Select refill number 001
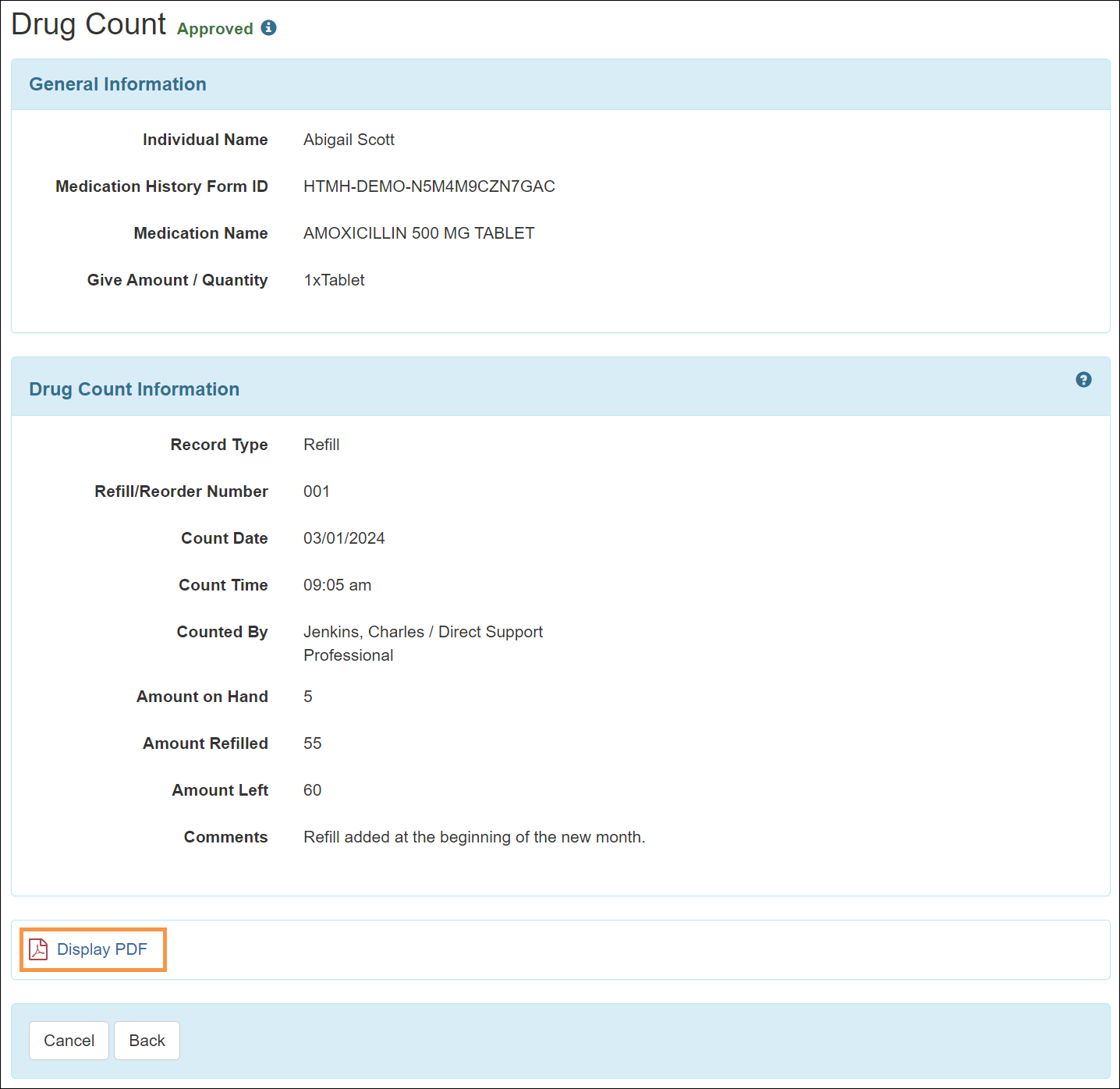Image resolution: width=1120 pixels, height=1089 pixels. click(x=317, y=491)
